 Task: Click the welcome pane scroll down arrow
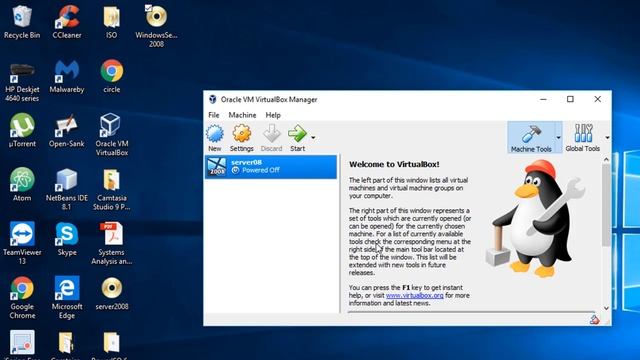606,308
